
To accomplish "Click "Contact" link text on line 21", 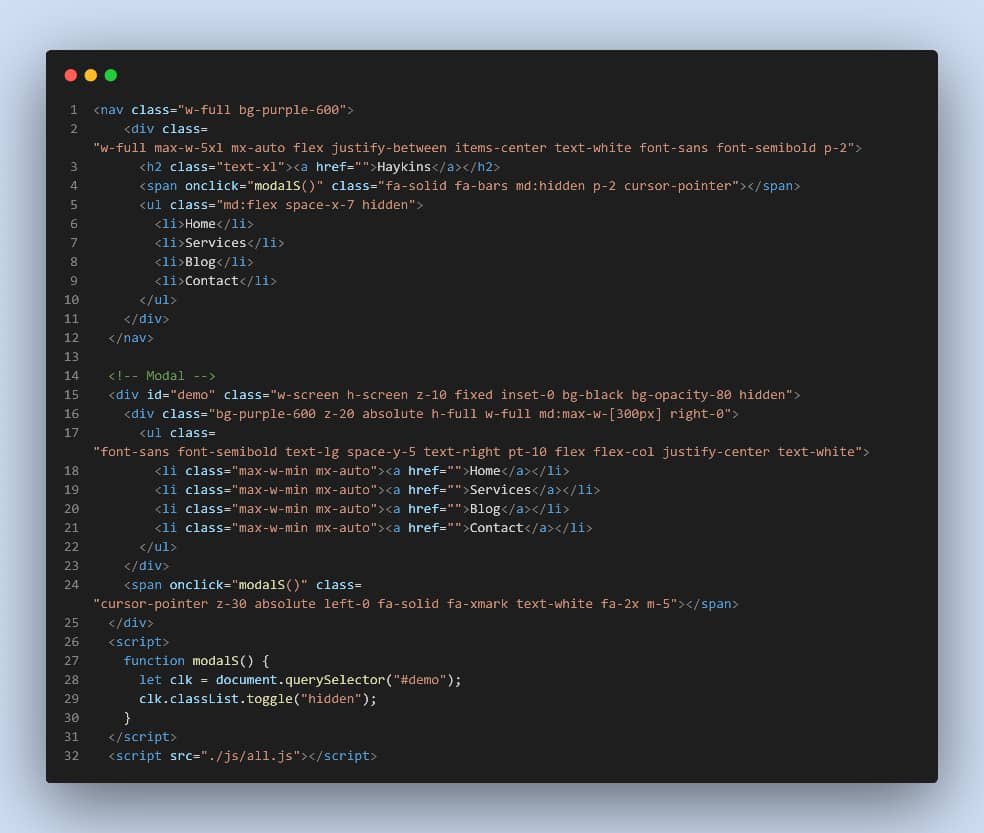I will pos(496,528).
